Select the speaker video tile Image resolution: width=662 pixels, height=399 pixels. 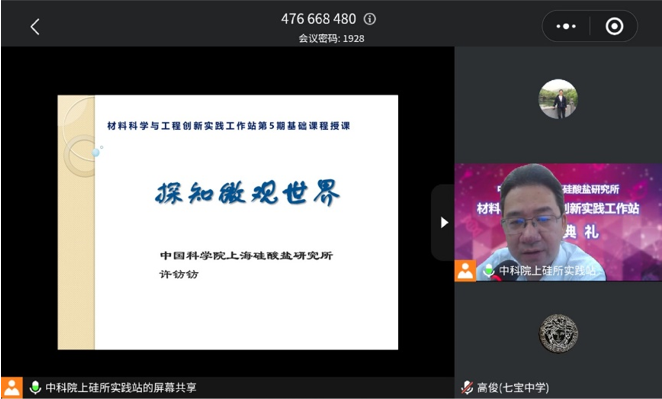[558, 222]
